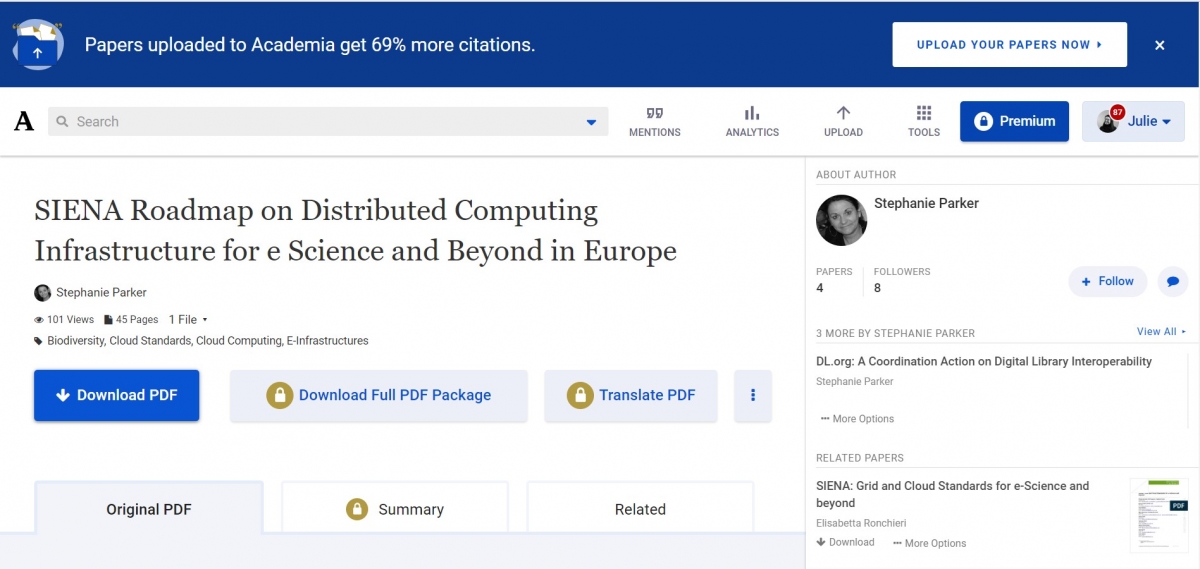Dismiss the blue citations banner
The image size is (1200, 569).
(1160, 45)
